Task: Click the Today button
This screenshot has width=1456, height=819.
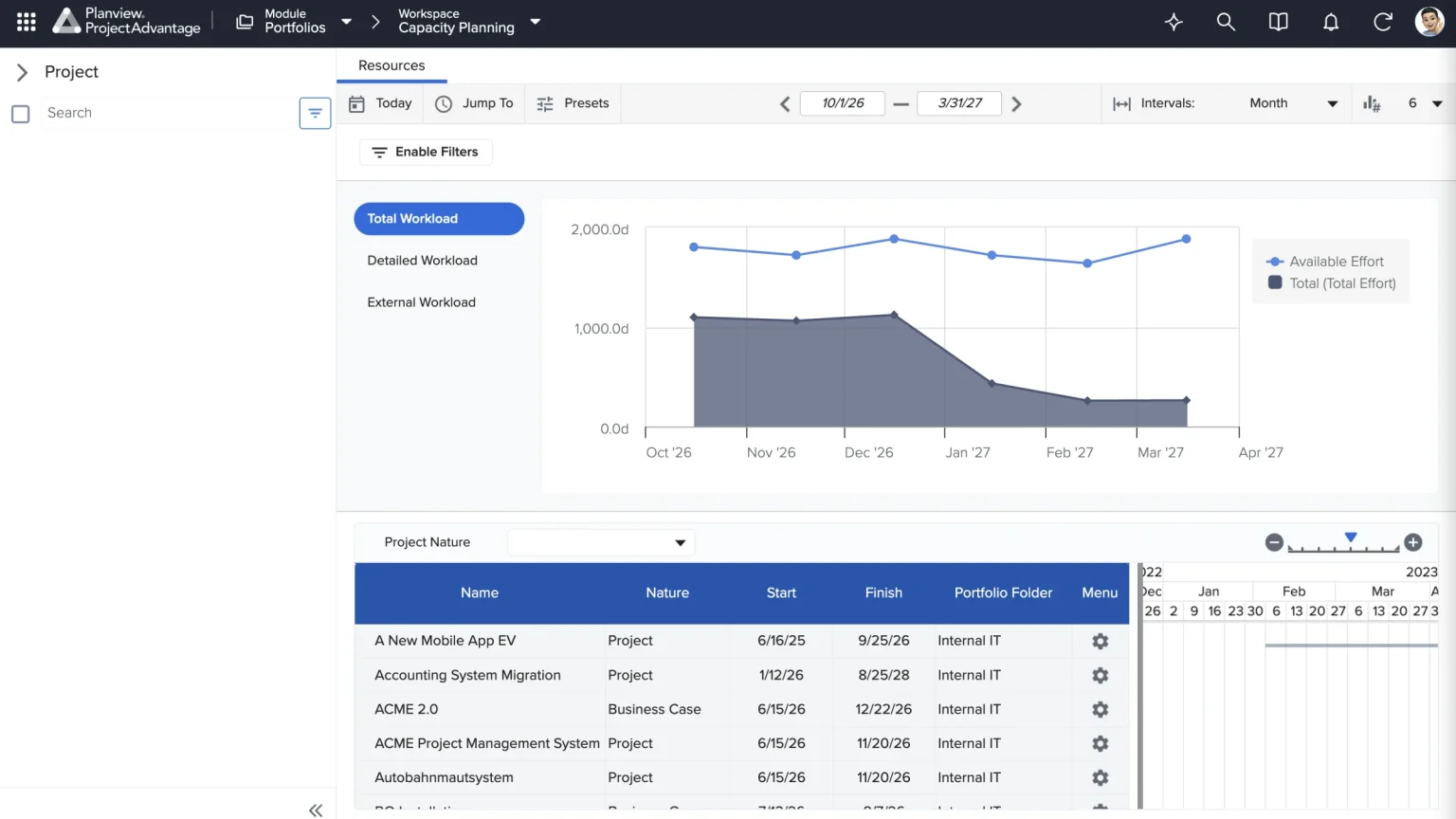Action: [380, 104]
